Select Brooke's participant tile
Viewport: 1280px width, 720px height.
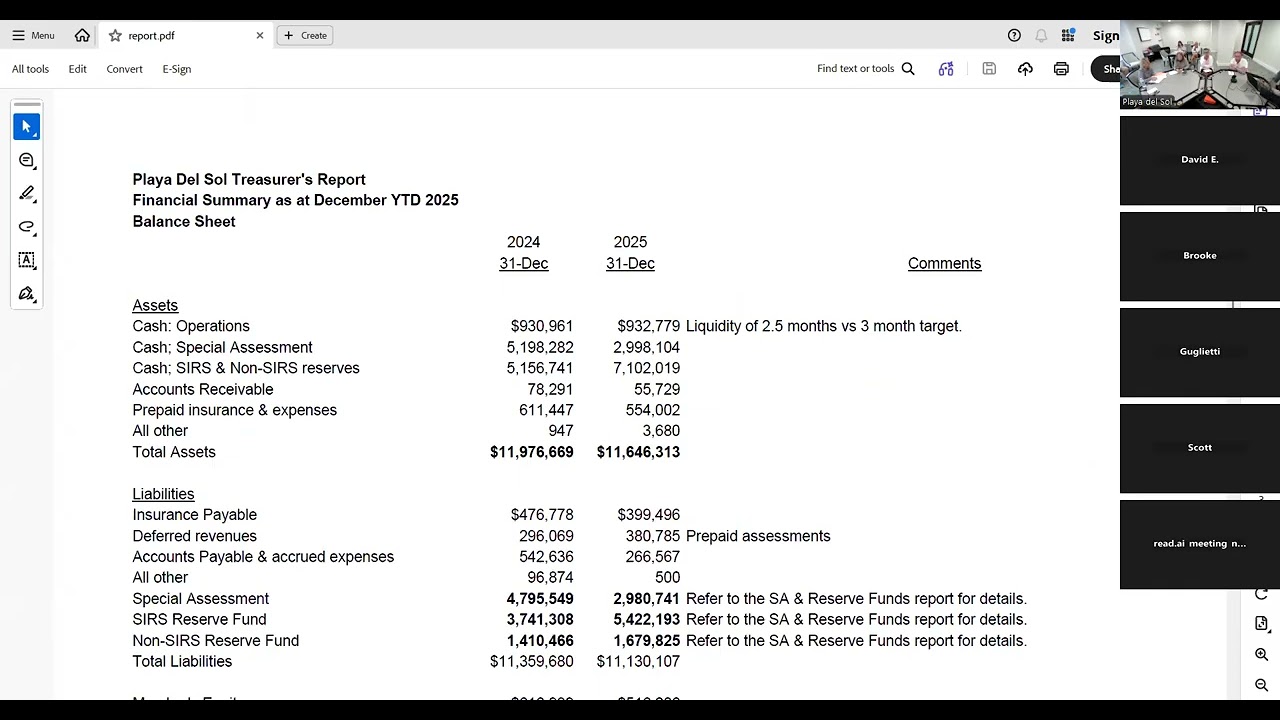coord(1200,256)
